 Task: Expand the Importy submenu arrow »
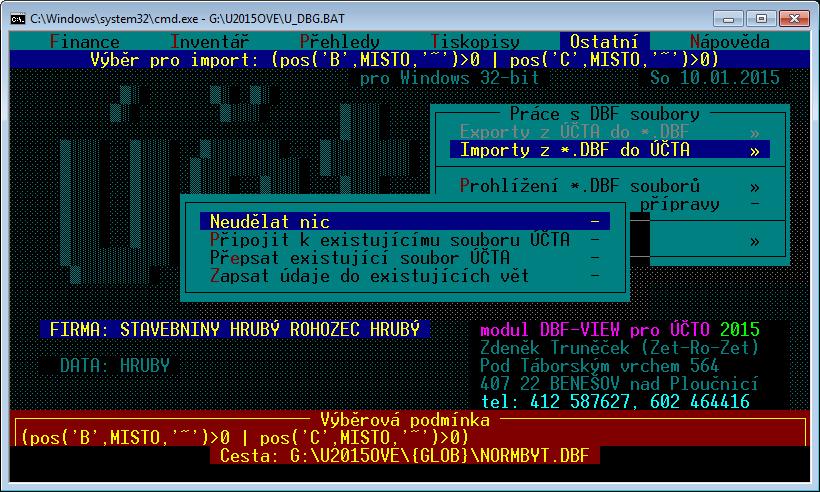[x=754, y=151]
